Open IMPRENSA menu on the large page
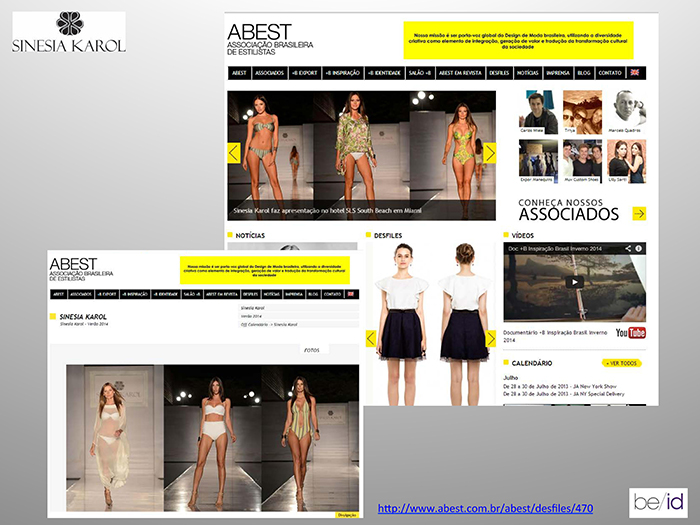The height and width of the screenshot is (525, 700). (x=558, y=73)
